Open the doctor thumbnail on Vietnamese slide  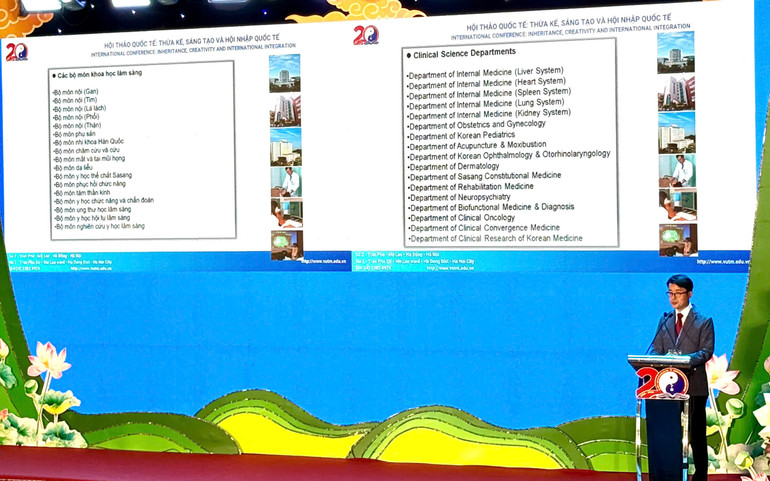click(x=285, y=181)
